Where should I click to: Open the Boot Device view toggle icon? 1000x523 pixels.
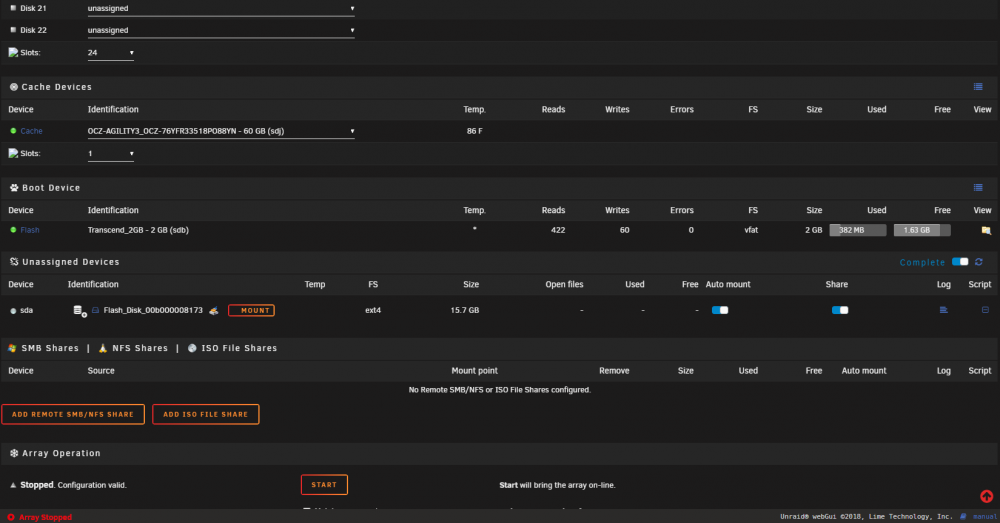[x=978, y=188]
